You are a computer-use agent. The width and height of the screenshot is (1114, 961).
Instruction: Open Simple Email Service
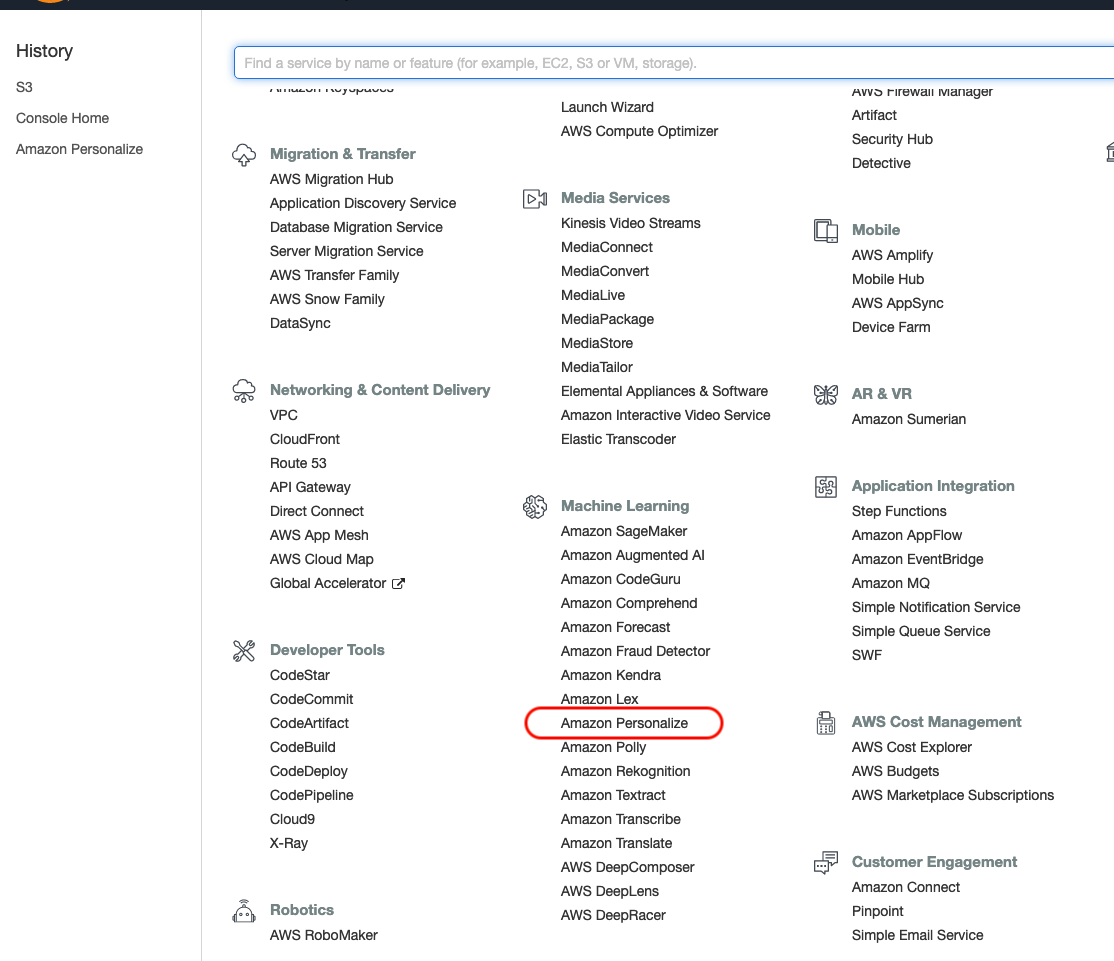[x=917, y=935]
